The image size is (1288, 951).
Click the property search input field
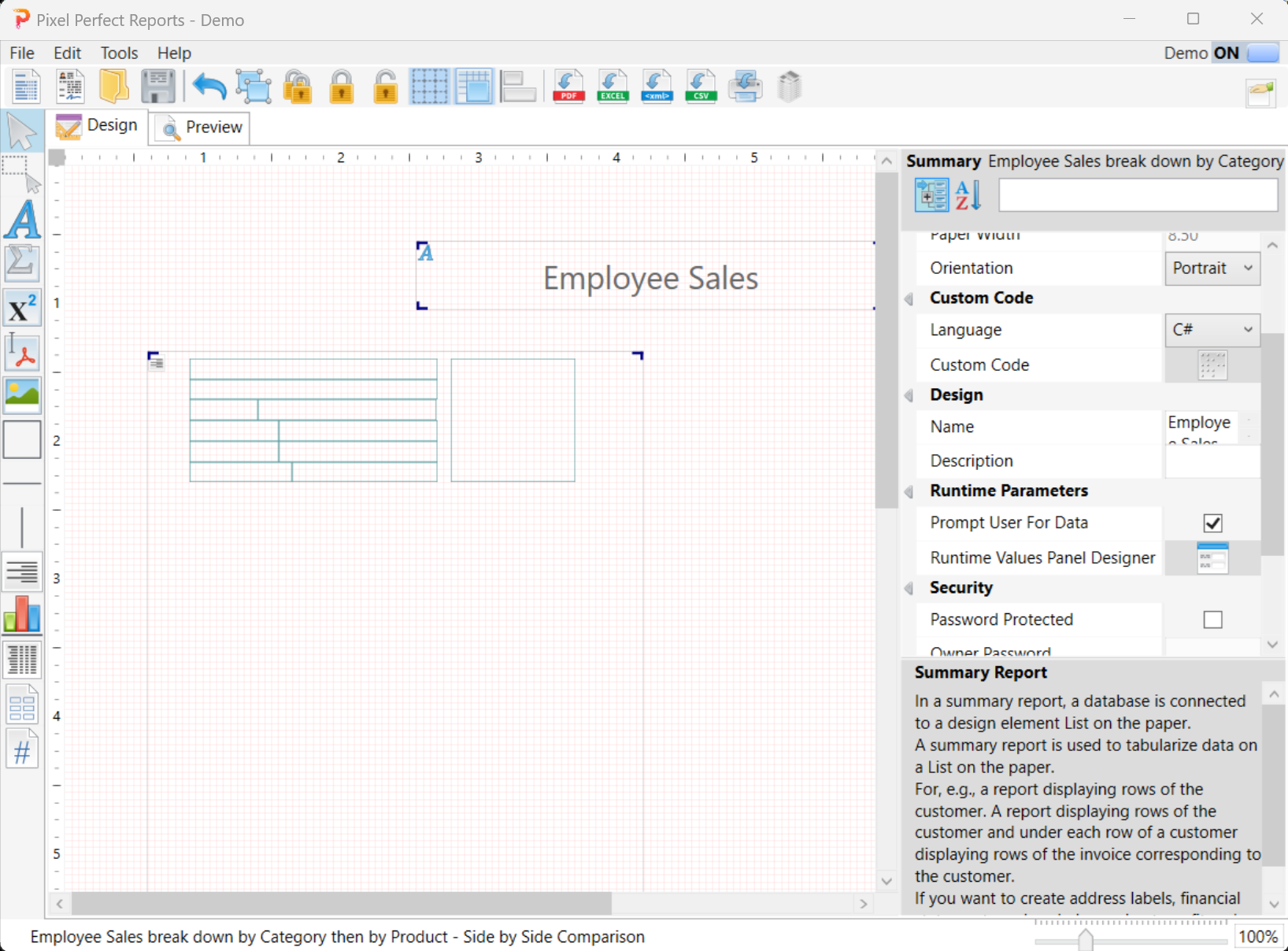pyautogui.click(x=1138, y=194)
